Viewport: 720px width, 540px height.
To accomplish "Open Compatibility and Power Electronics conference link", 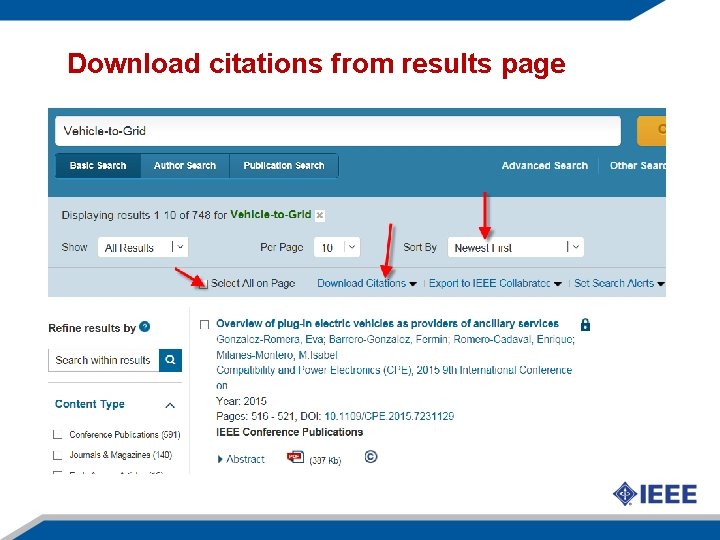I will click(x=394, y=377).
